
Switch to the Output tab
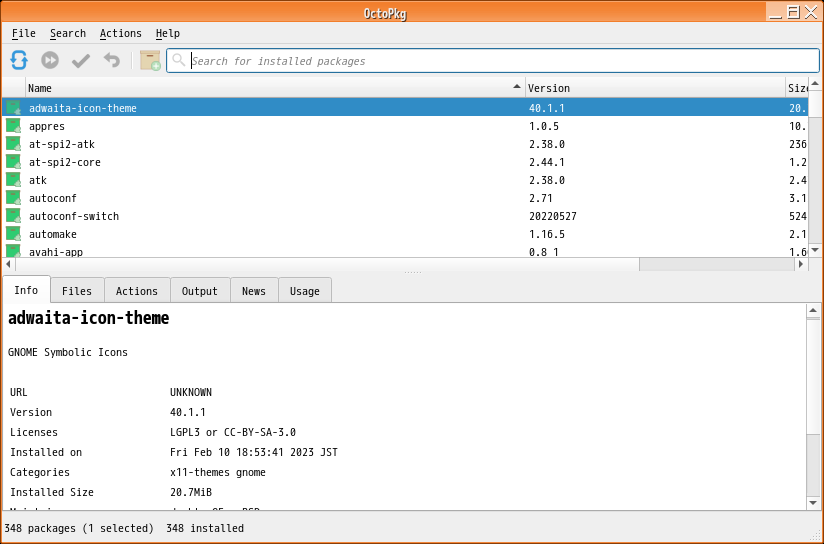pyautogui.click(x=200, y=291)
